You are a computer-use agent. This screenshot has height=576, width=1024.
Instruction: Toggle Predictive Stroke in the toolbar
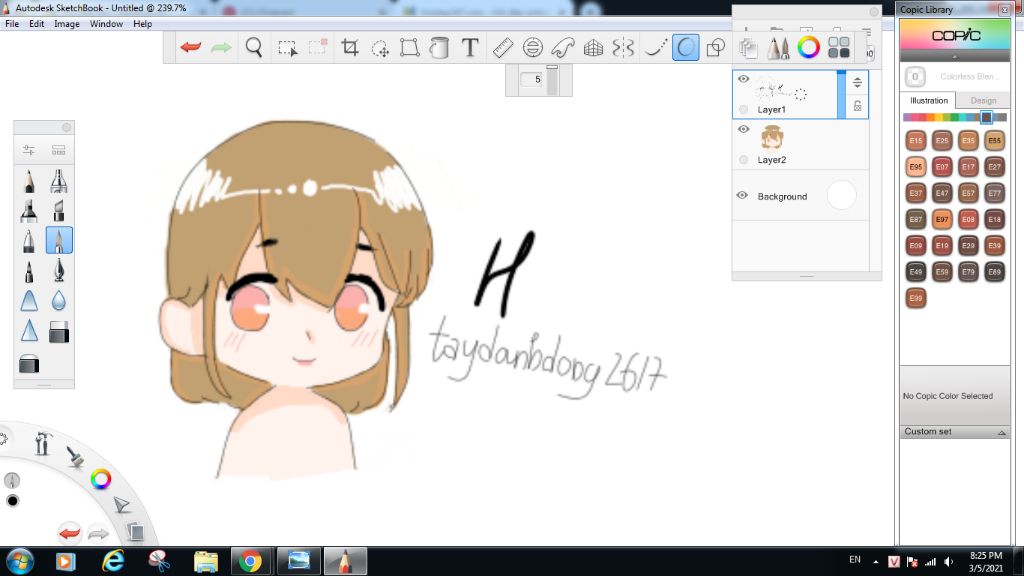[x=686, y=48]
